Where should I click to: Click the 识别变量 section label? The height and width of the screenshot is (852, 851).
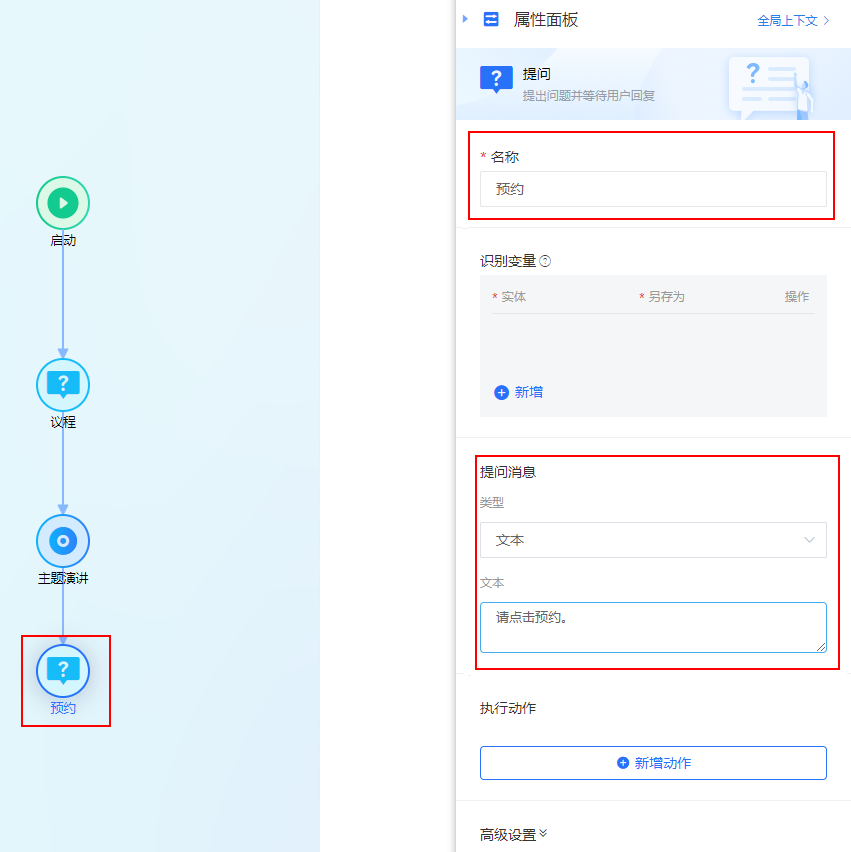pos(508,261)
